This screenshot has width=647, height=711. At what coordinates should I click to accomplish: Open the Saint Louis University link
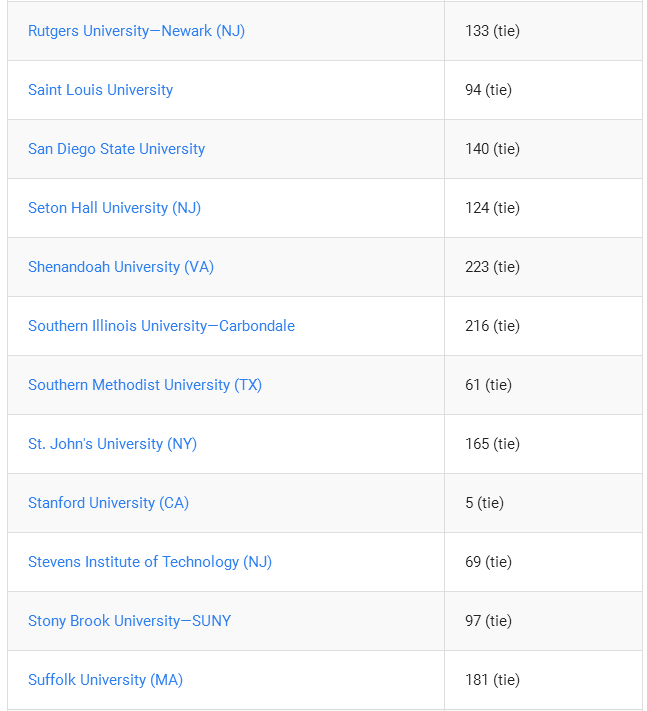[x=101, y=90]
